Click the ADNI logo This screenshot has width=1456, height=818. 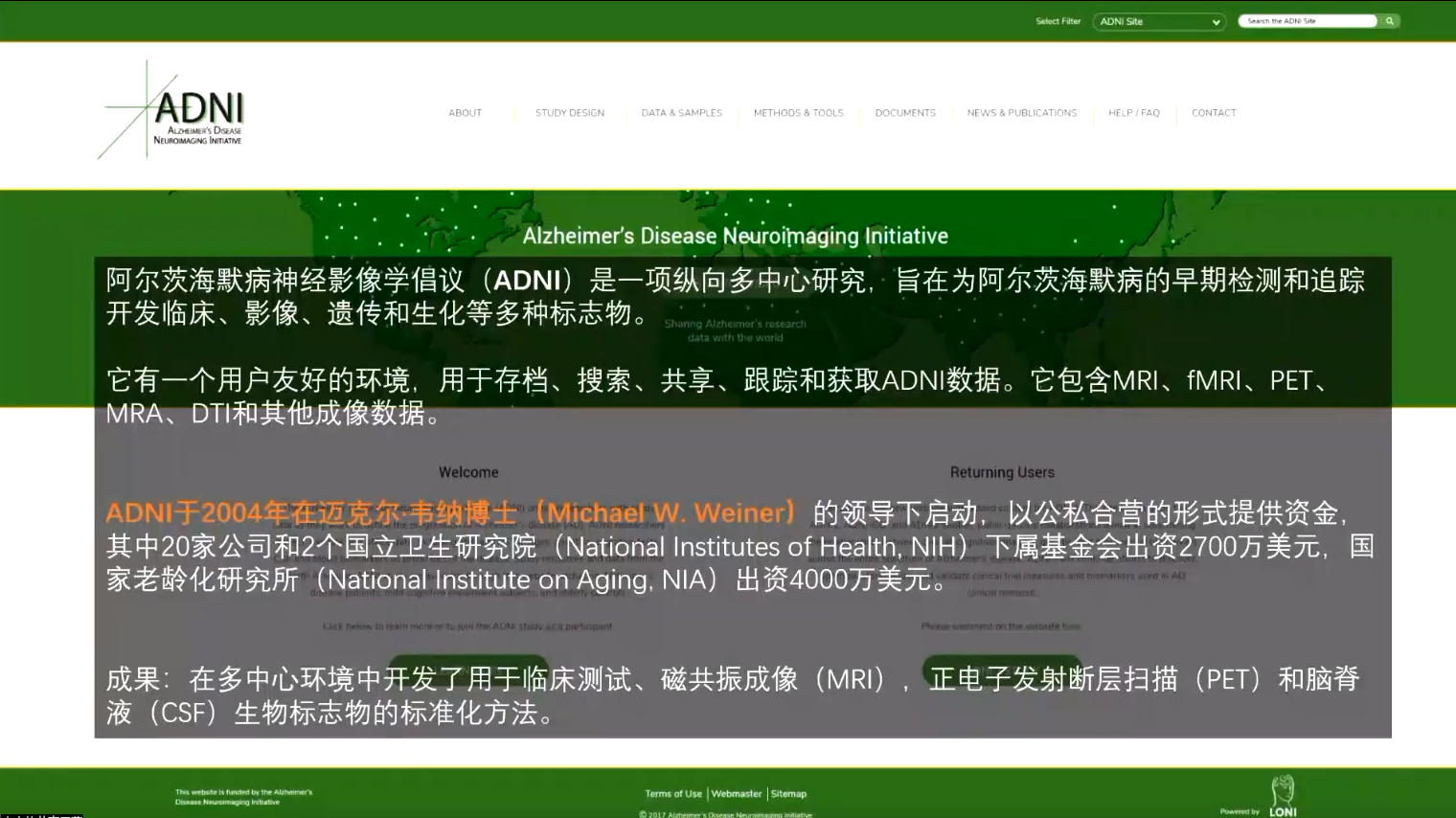[x=172, y=110]
